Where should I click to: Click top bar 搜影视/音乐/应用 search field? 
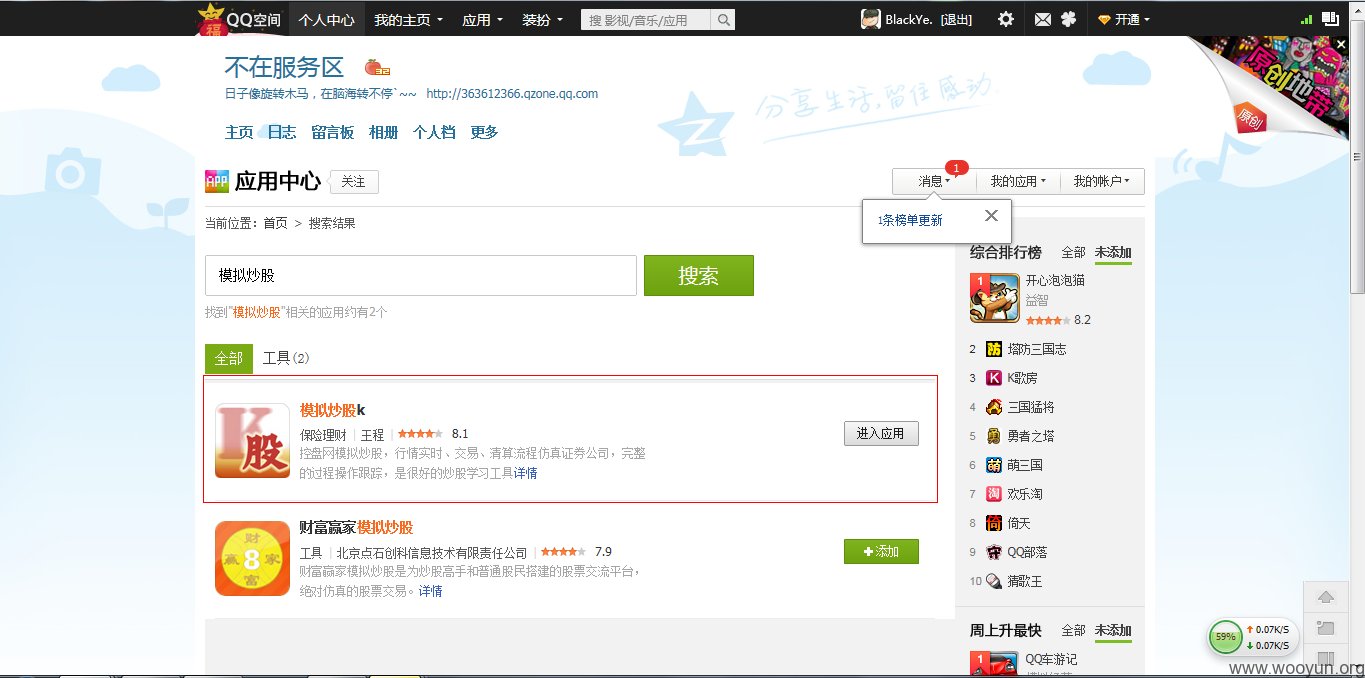[x=647, y=19]
